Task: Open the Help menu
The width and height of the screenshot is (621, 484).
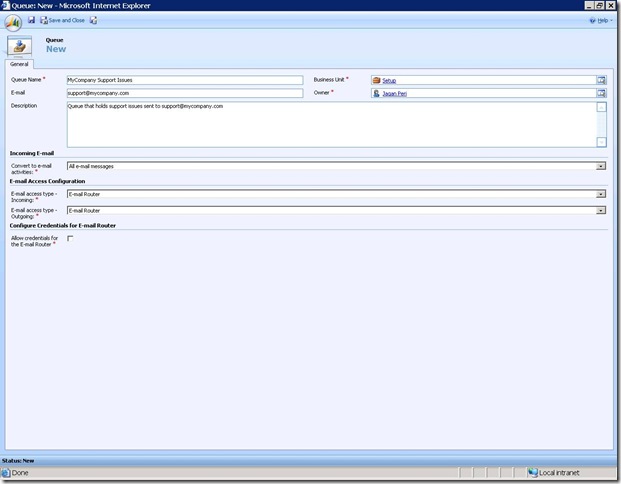Action: pyautogui.click(x=602, y=20)
